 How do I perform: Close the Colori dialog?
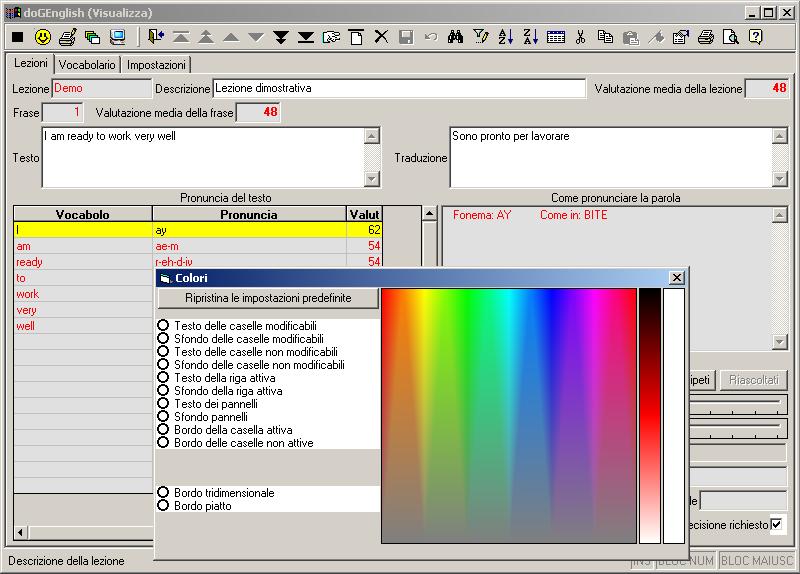point(677,278)
